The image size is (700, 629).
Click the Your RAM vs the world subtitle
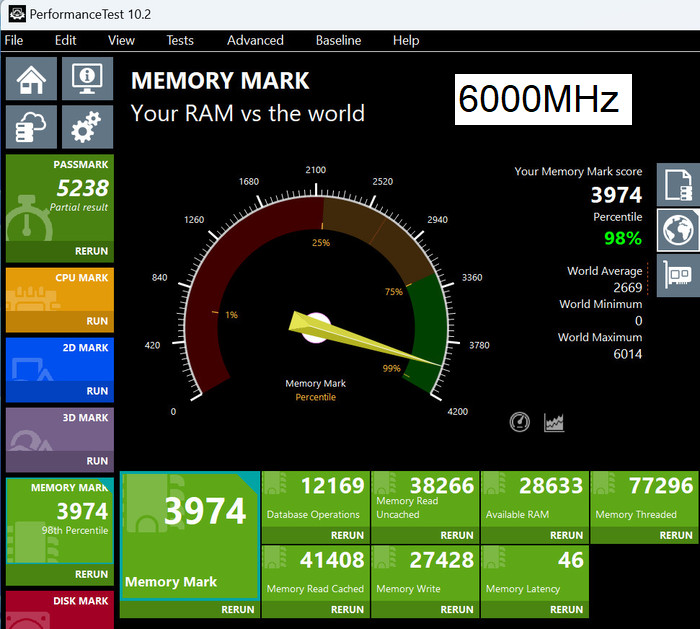pos(248,113)
